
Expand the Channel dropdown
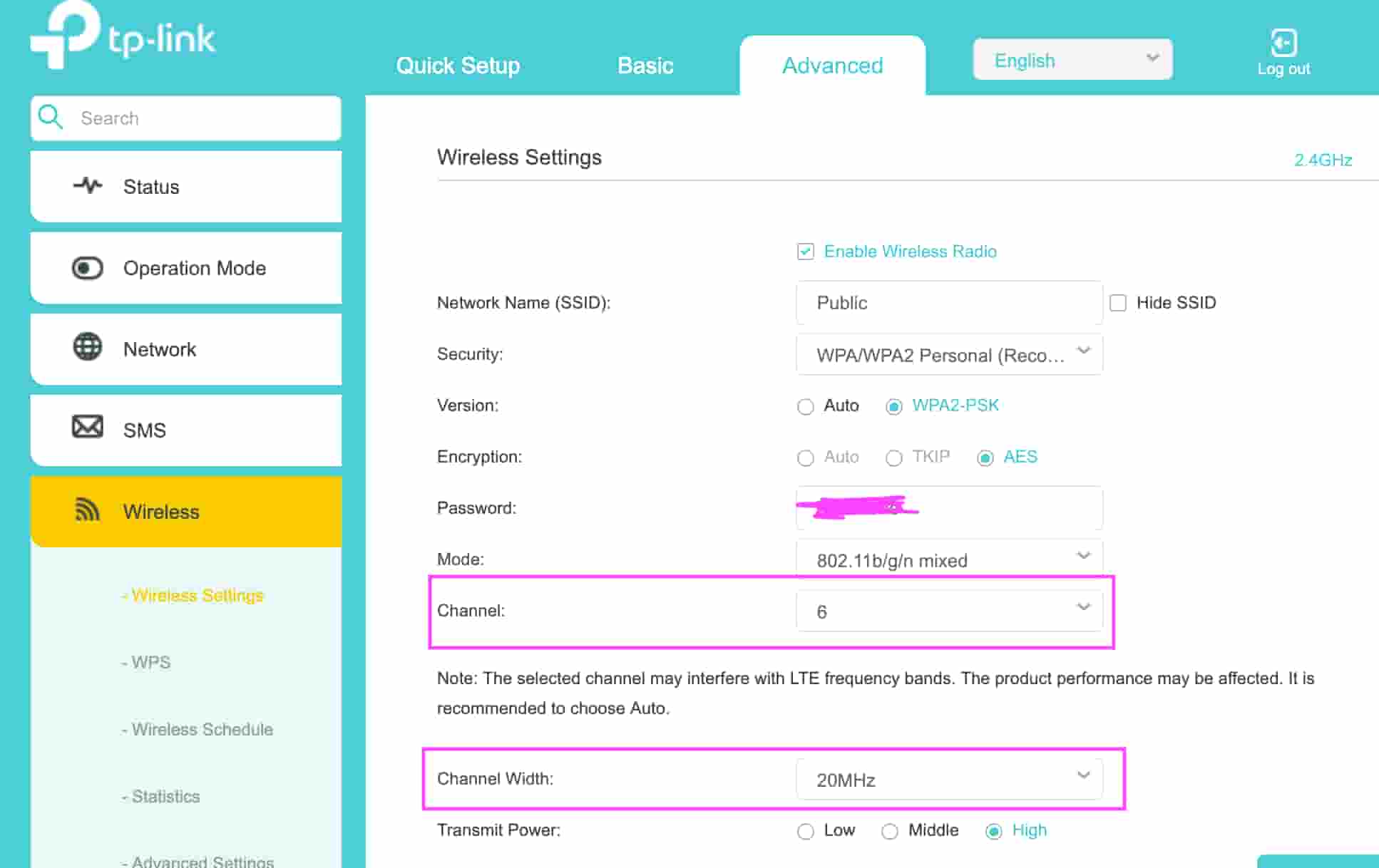tap(948, 611)
